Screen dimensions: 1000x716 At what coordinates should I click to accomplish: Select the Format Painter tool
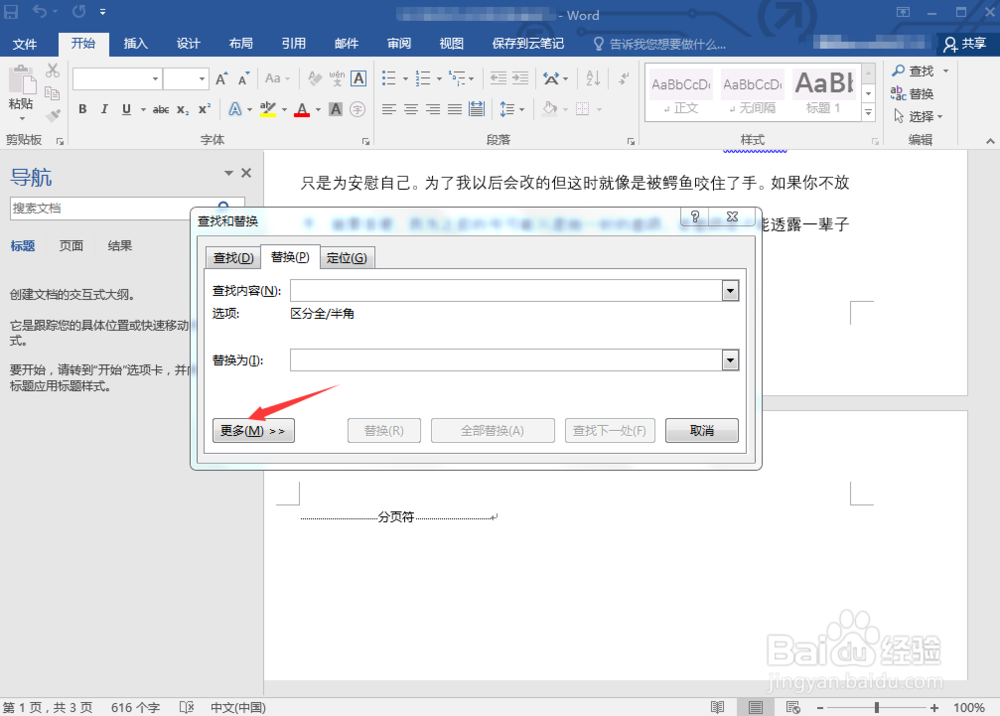(x=51, y=114)
